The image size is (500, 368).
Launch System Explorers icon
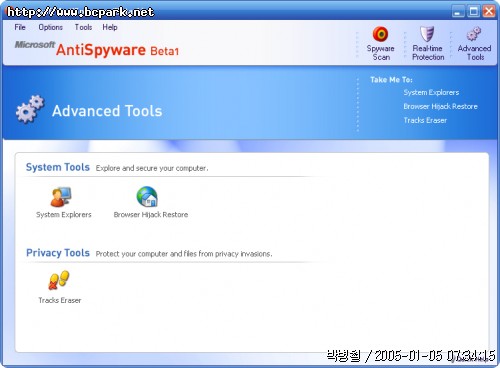coord(61,197)
